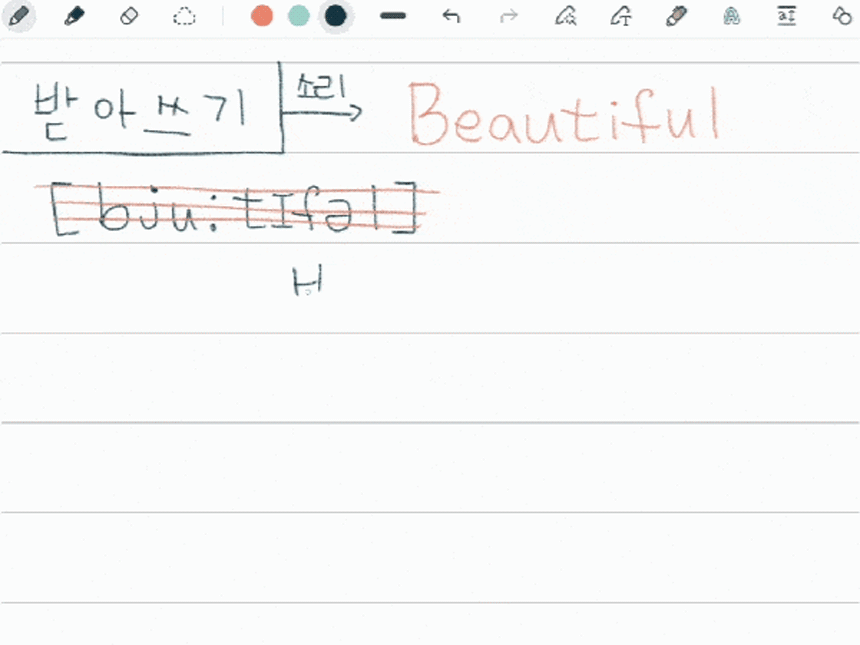Click the boxed 받아쓰기 heading
The height and width of the screenshot is (645, 860).
click(x=140, y=108)
